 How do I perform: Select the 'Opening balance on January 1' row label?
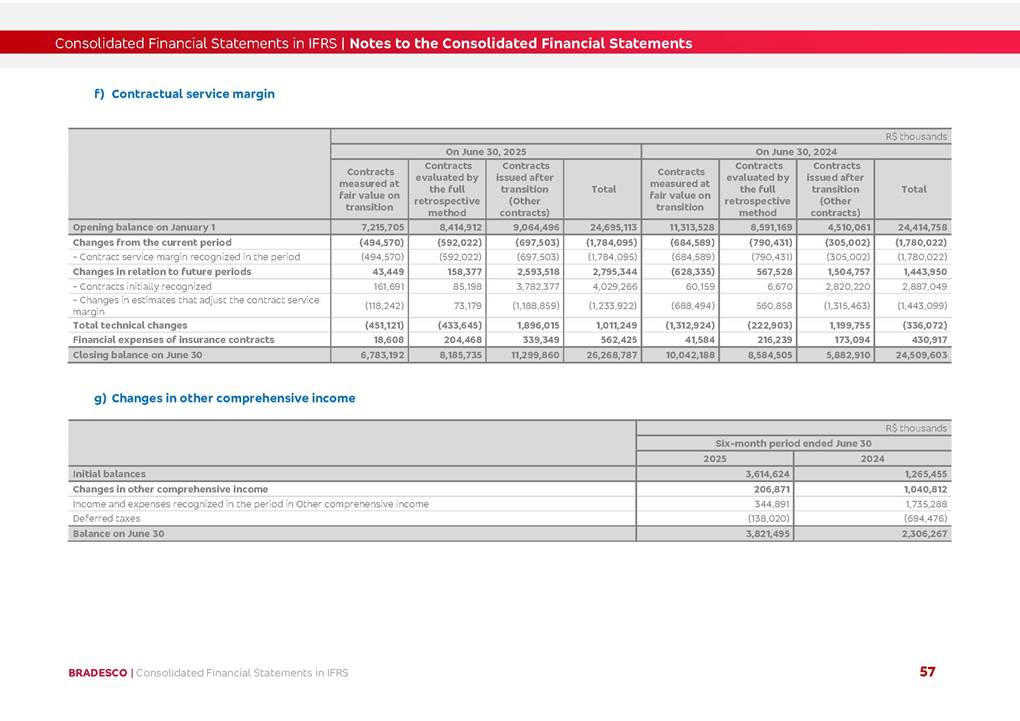click(x=143, y=227)
